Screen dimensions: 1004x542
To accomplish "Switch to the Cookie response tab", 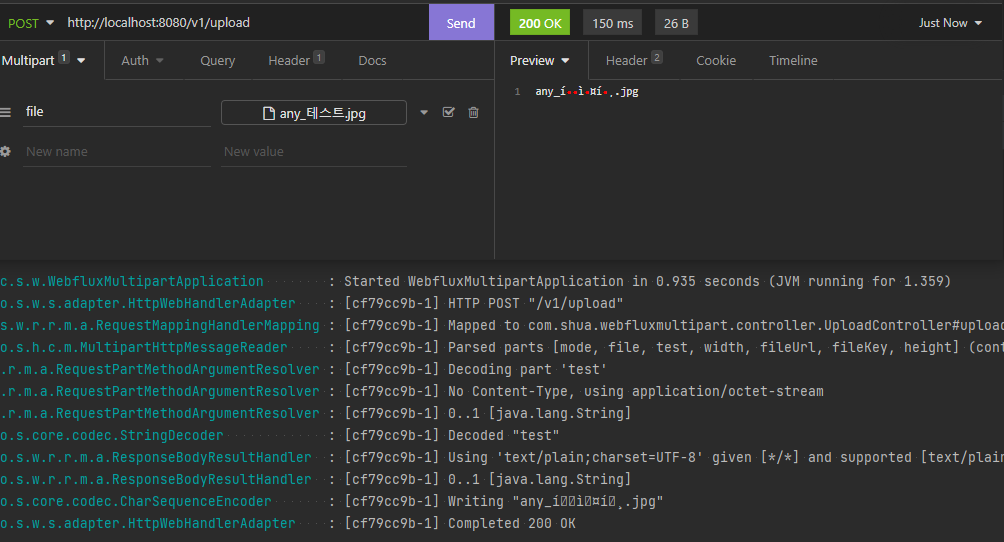I will pos(716,60).
